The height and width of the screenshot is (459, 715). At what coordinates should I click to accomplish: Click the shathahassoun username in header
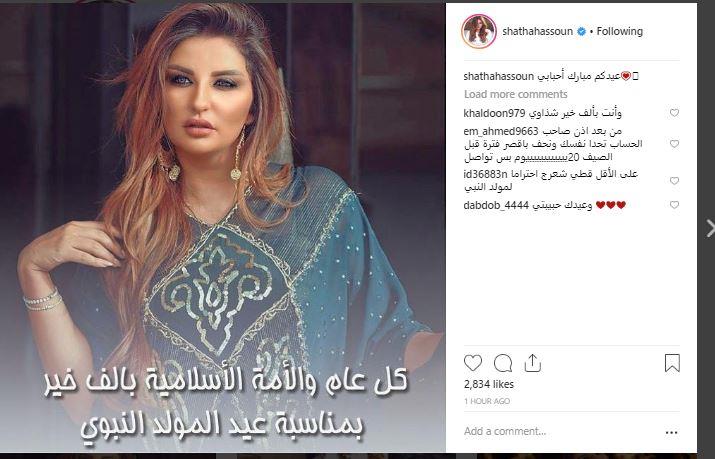[538, 31]
